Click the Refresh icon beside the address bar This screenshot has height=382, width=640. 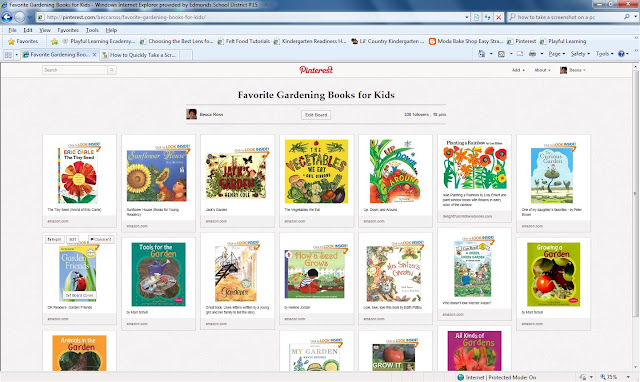[487, 17]
